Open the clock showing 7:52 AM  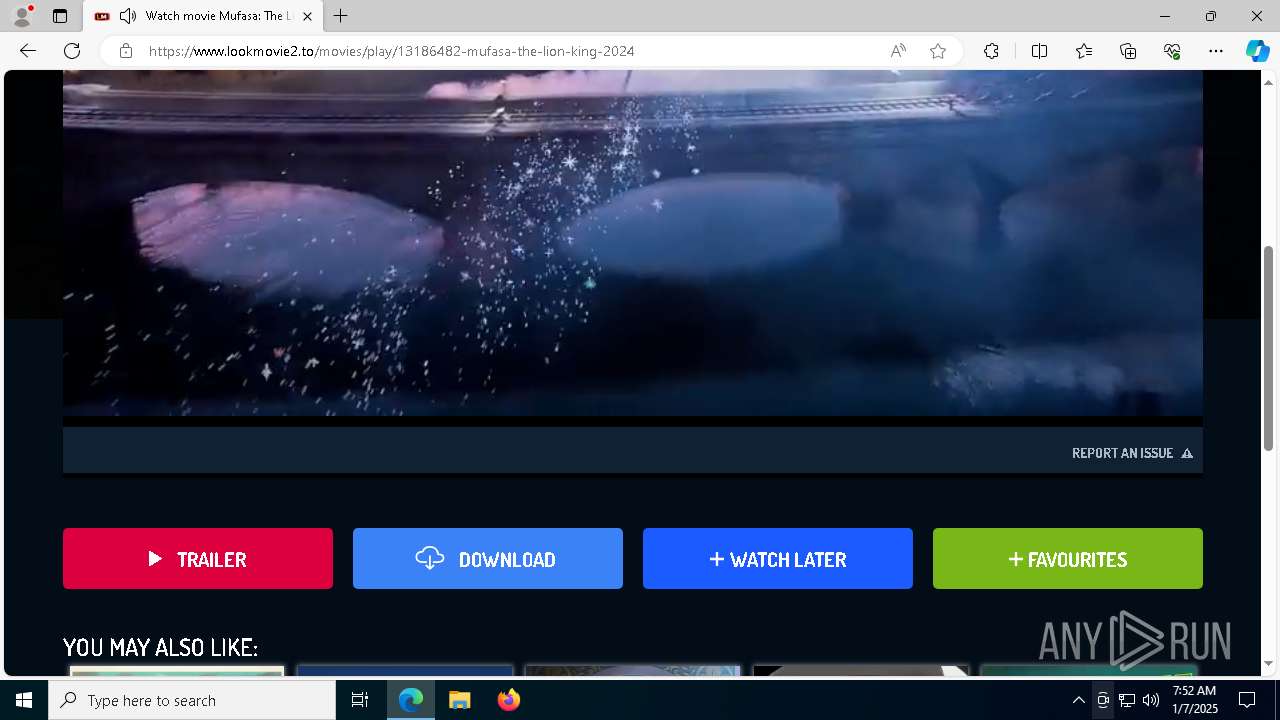(x=1194, y=700)
